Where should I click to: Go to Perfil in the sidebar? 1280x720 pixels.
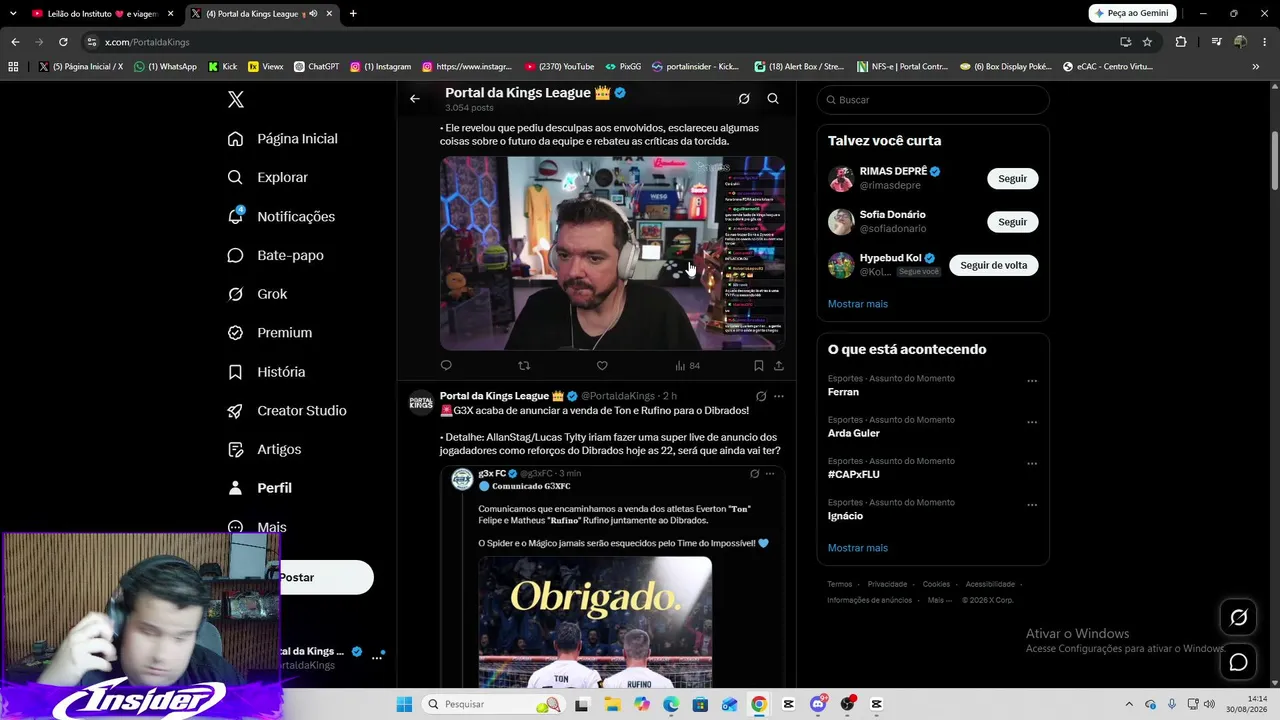point(260,488)
